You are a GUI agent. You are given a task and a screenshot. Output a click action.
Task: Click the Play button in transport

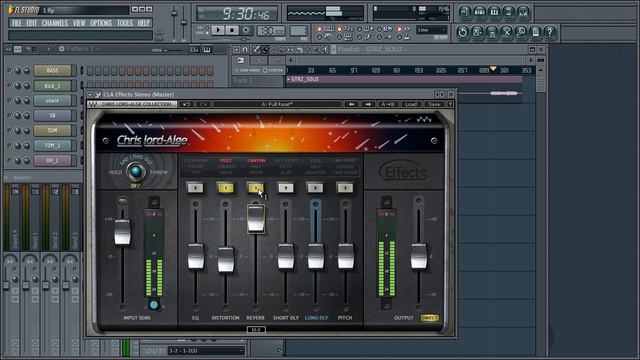pos(218,30)
